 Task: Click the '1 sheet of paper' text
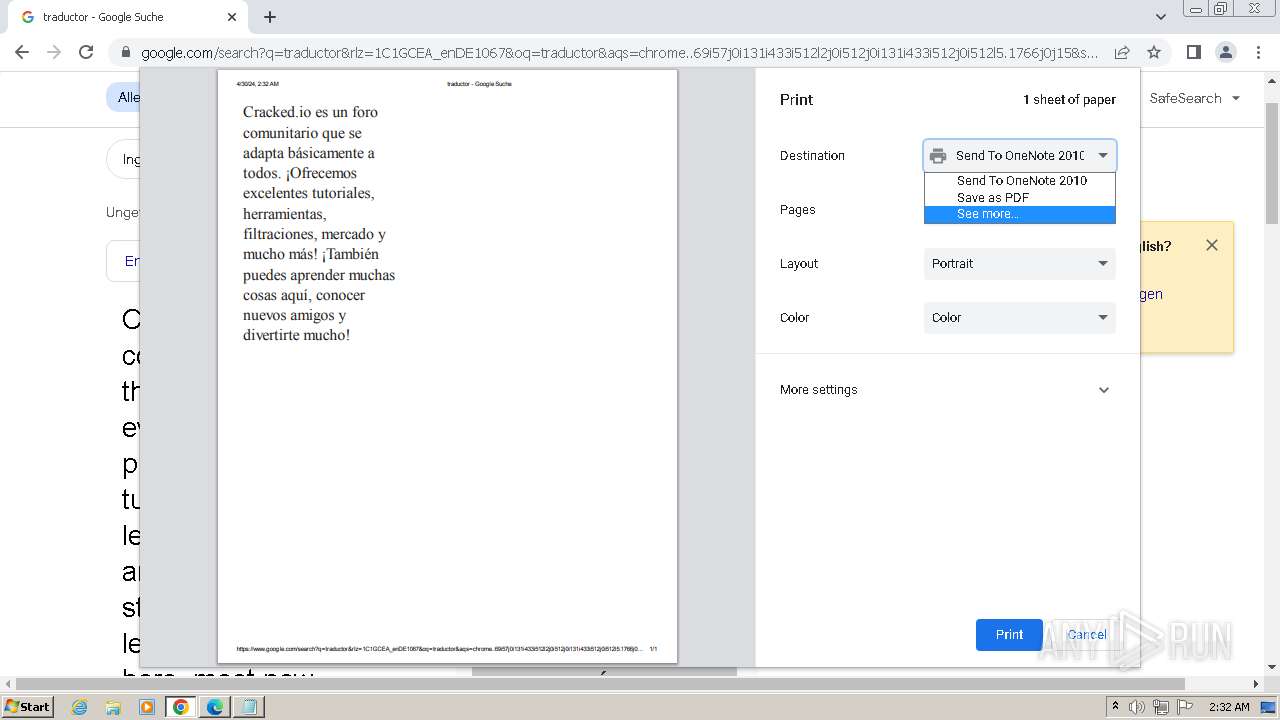[x=1069, y=100]
